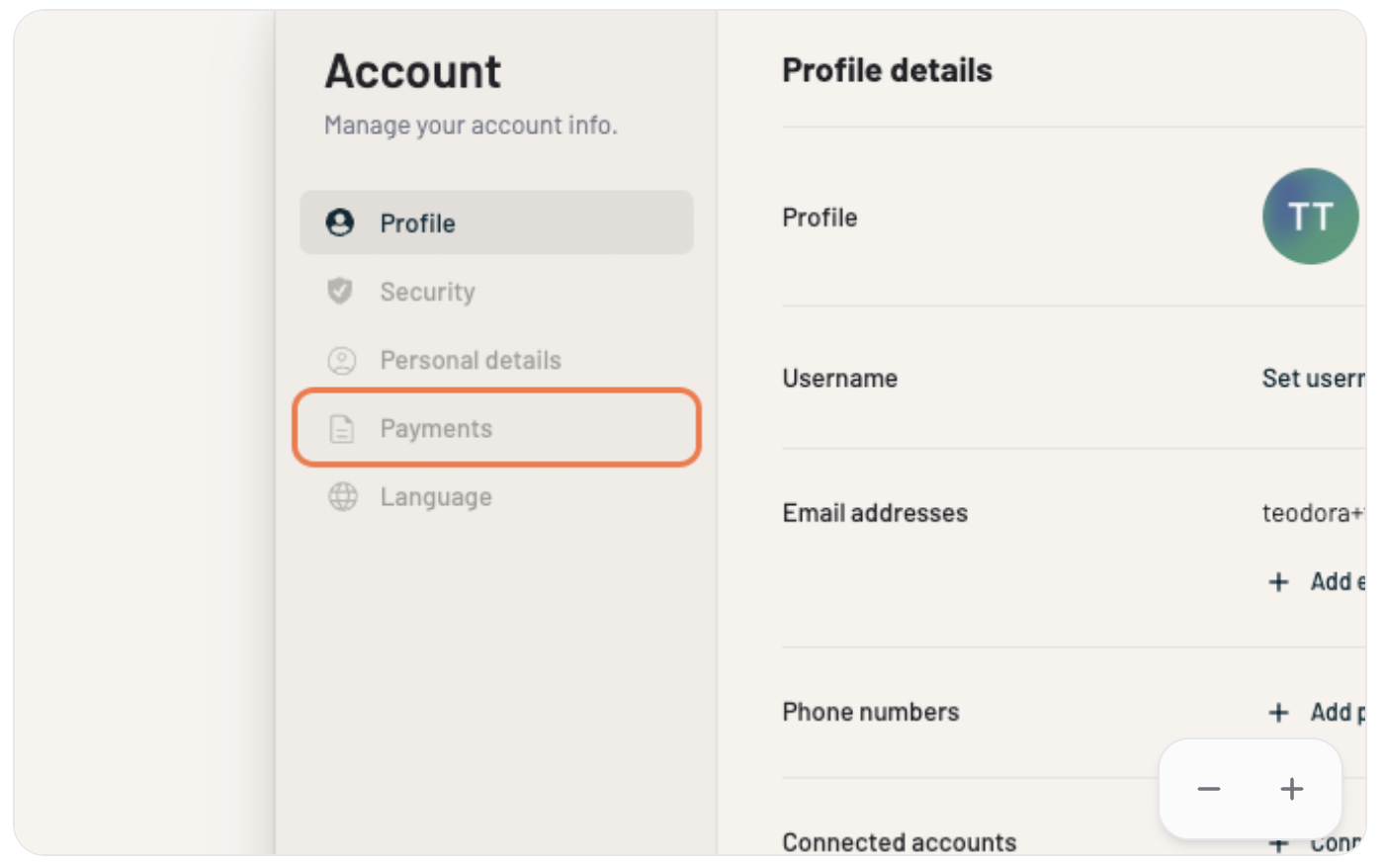Image resolution: width=1384 pixels, height=868 pixels.
Task: Click the Language globe icon
Action: pyautogui.click(x=343, y=496)
